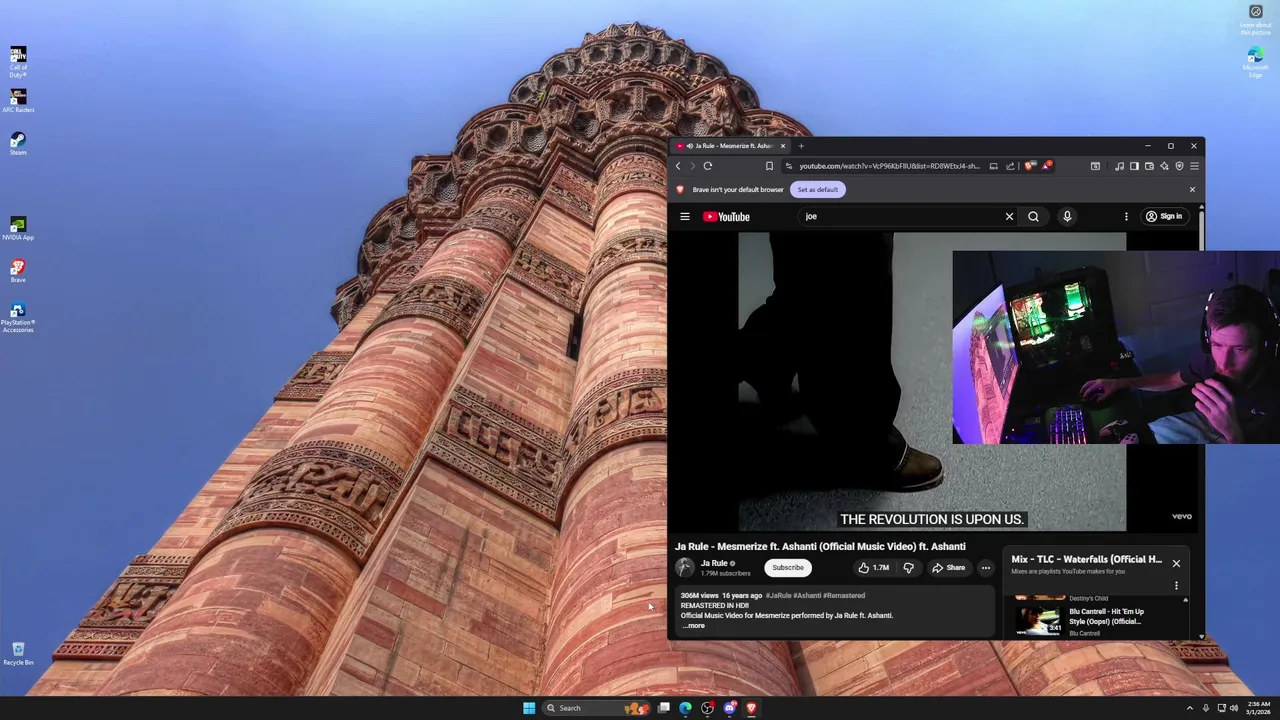Open ARC Raiders desktop shortcut
This screenshot has height=720, width=1280.
click(18, 100)
